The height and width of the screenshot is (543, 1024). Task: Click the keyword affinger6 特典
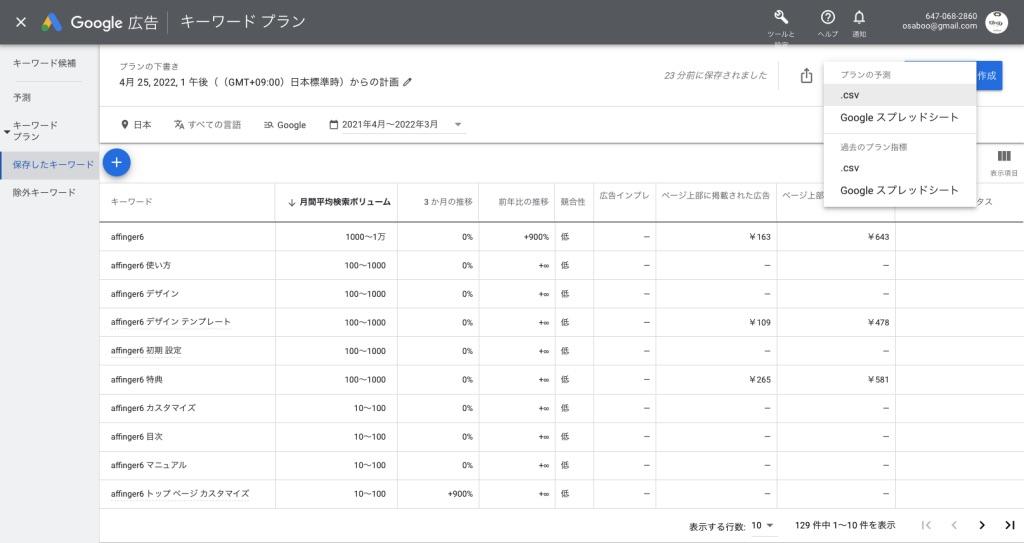point(136,380)
